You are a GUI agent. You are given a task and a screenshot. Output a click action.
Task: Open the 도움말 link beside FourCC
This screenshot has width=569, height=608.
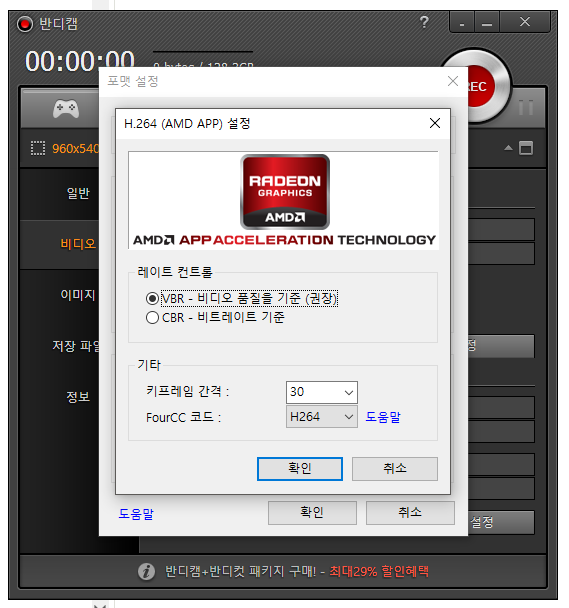(383, 417)
